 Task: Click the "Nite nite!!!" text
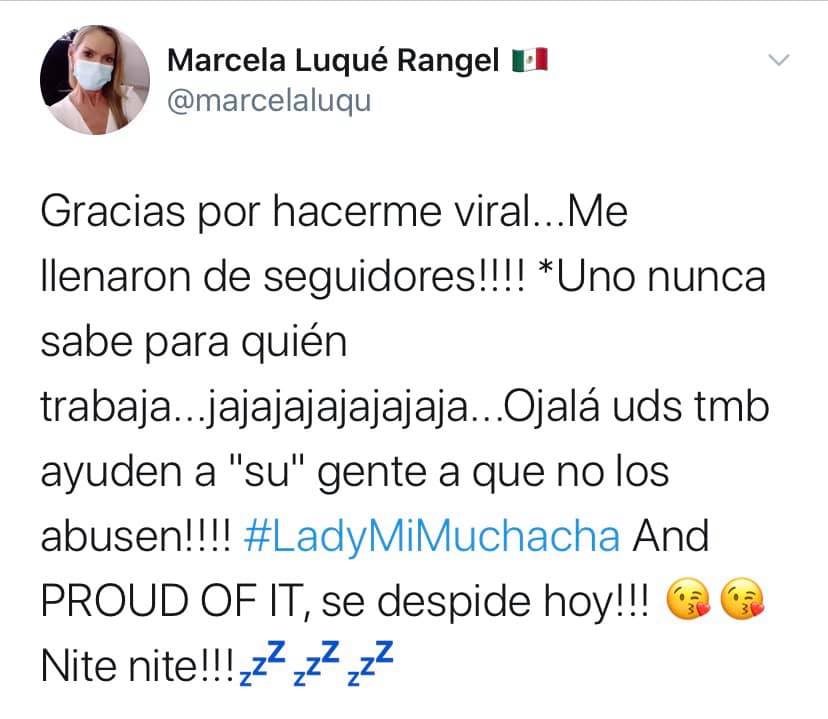click(137, 666)
